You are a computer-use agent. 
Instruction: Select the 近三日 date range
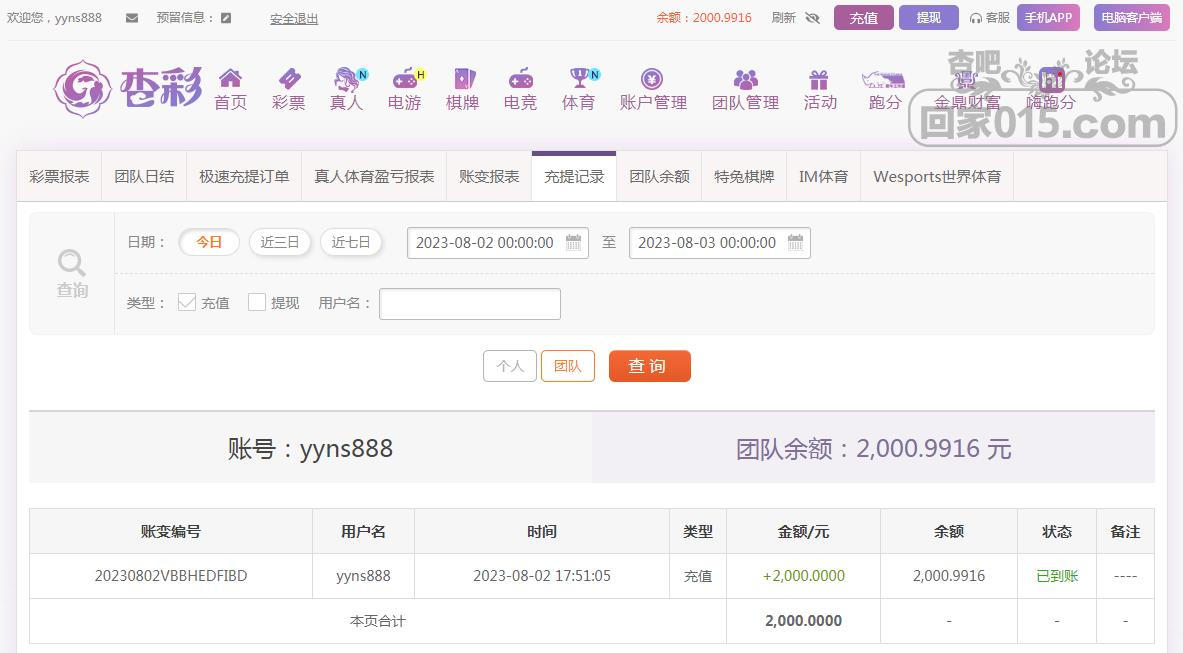280,242
